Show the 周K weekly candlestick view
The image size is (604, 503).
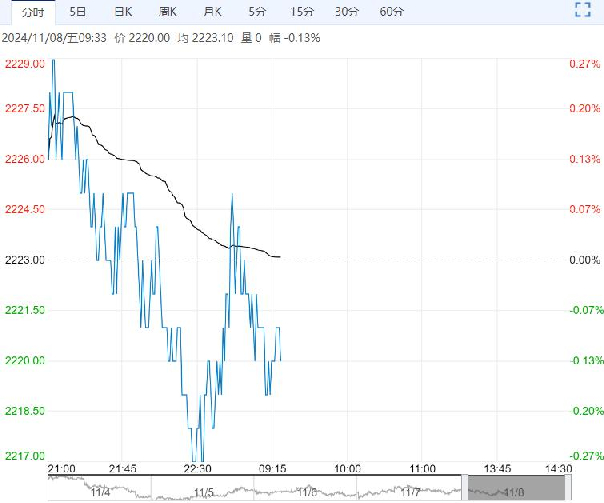167,12
